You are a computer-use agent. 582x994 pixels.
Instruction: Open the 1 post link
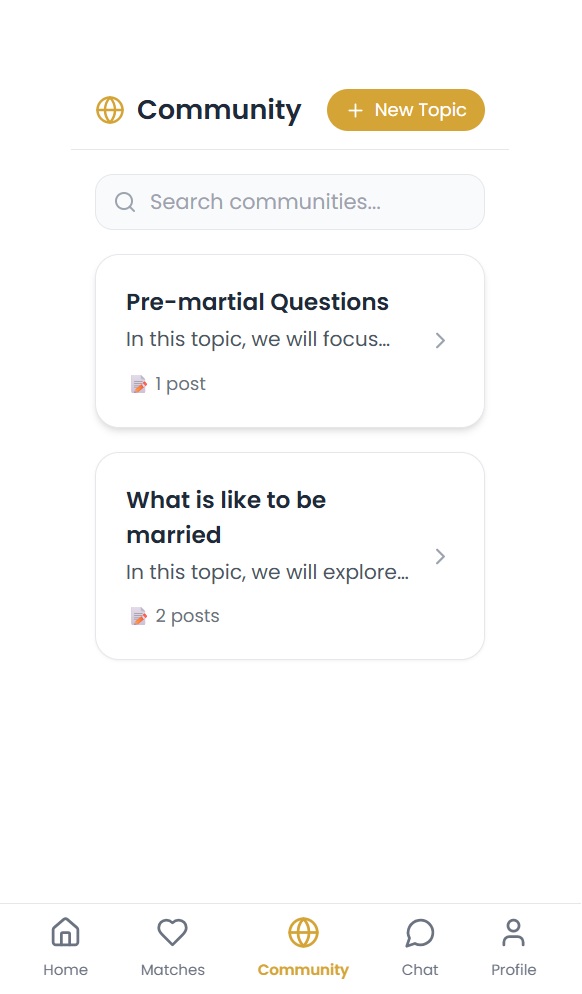180,383
